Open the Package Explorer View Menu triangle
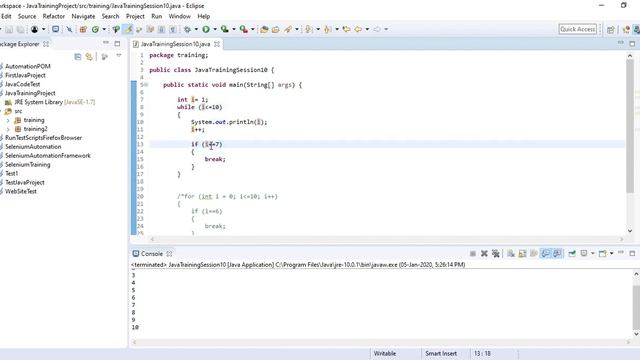 (119, 56)
